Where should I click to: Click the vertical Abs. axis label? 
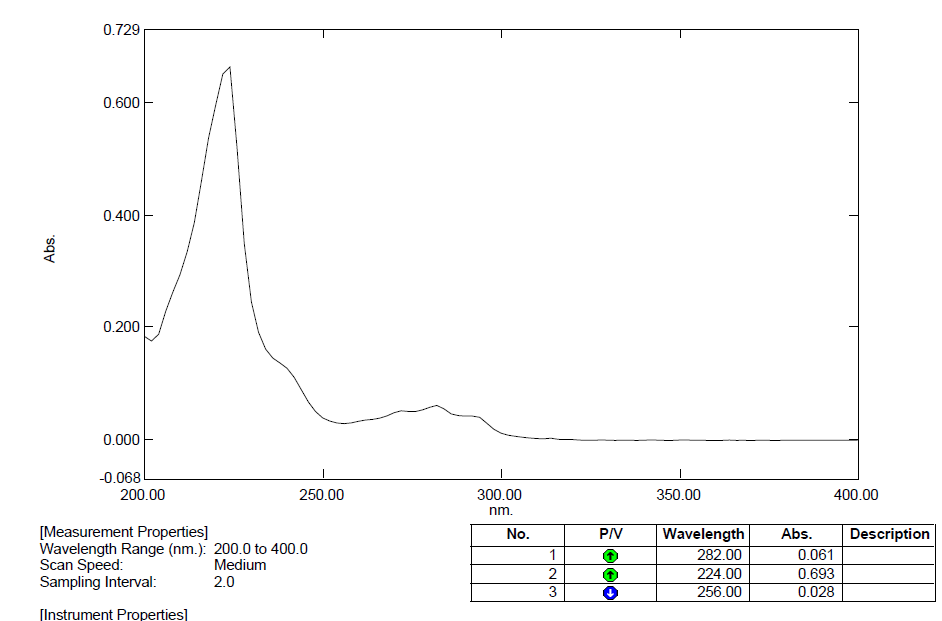(50, 249)
